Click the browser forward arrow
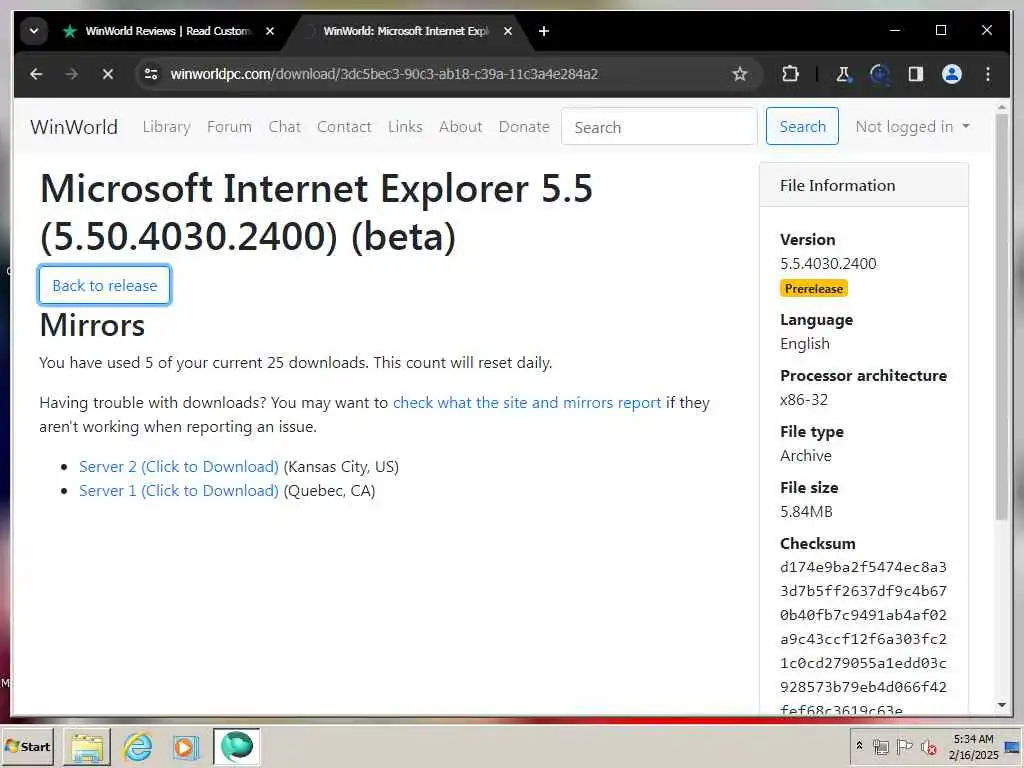The image size is (1024, 768). (x=71, y=74)
